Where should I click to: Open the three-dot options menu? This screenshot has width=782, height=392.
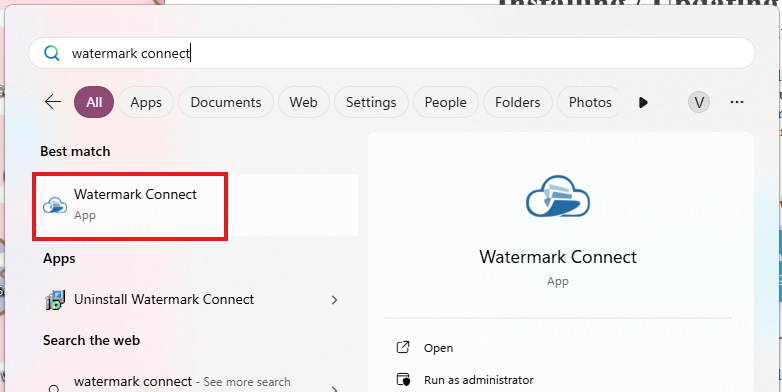737,102
